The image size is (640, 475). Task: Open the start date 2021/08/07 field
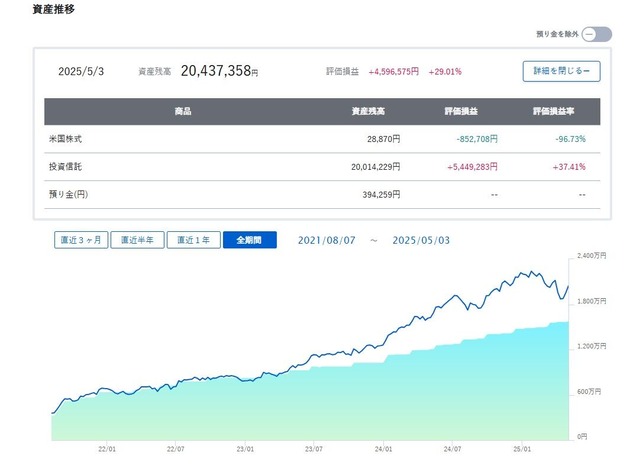point(327,240)
